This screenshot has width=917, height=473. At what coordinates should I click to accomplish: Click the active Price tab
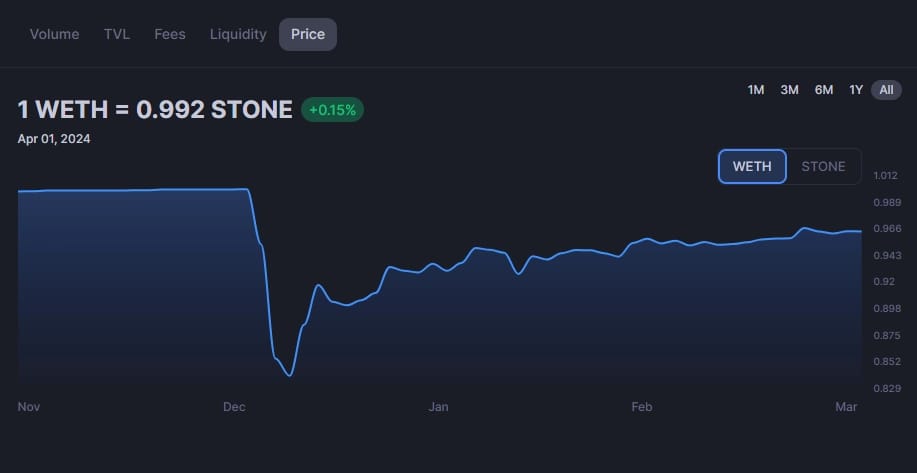click(x=308, y=34)
